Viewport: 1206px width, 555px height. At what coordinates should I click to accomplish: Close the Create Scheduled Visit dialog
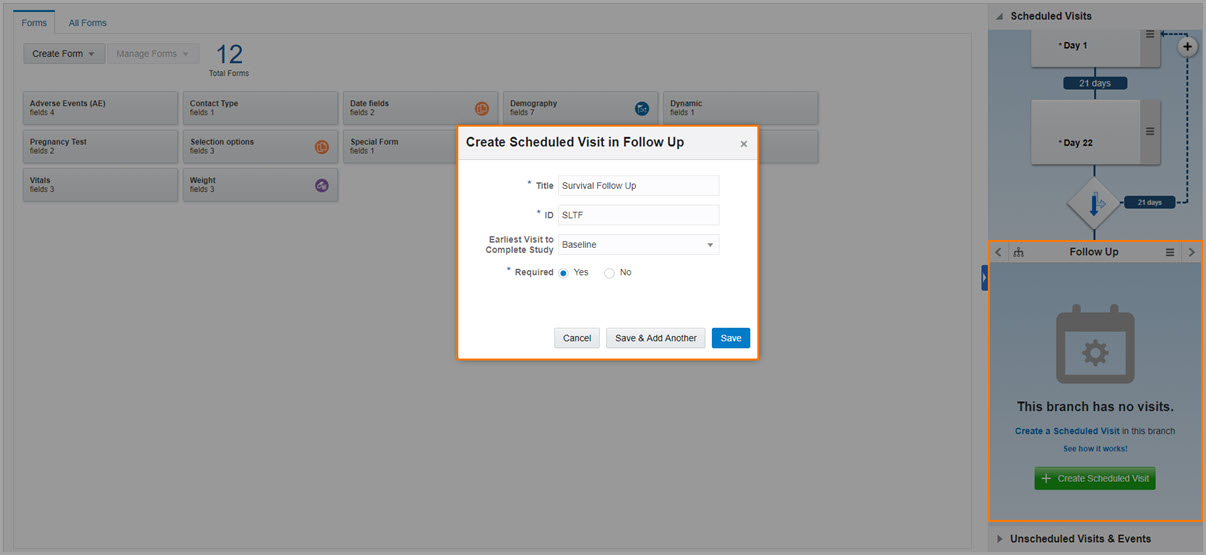743,144
